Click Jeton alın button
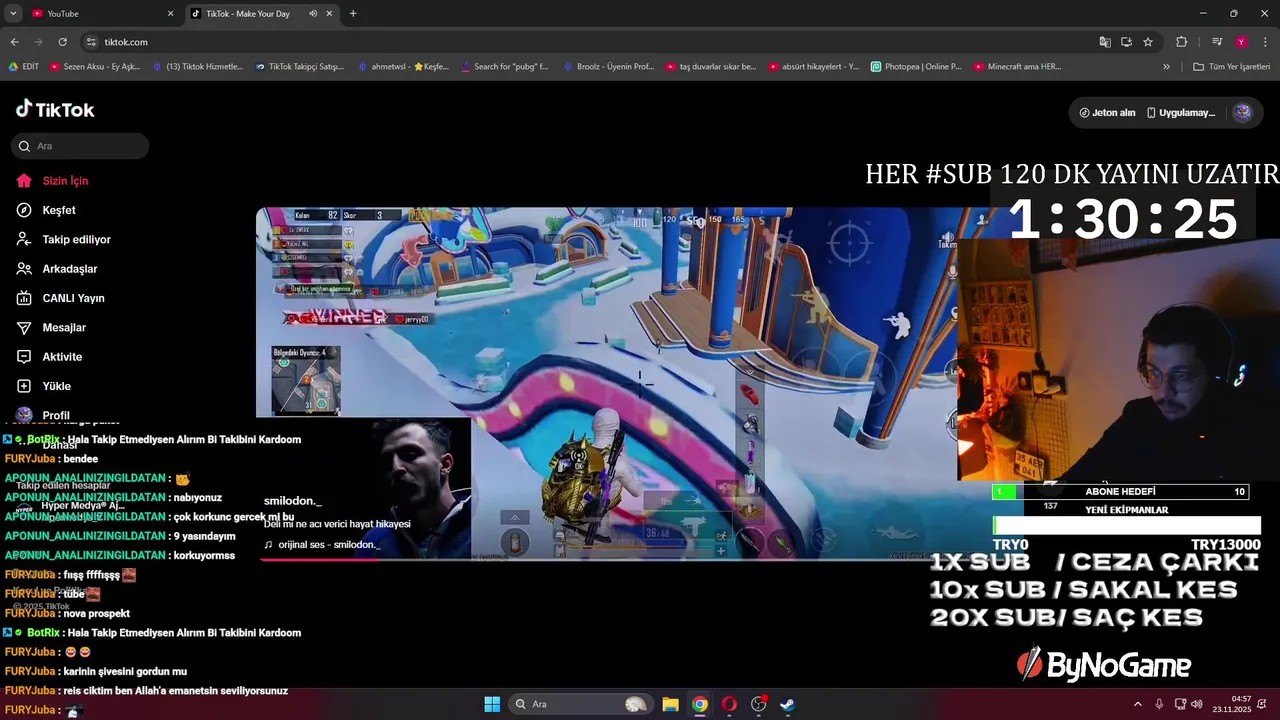Image resolution: width=1280 pixels, height=720 pixels. pos(1107,113)
